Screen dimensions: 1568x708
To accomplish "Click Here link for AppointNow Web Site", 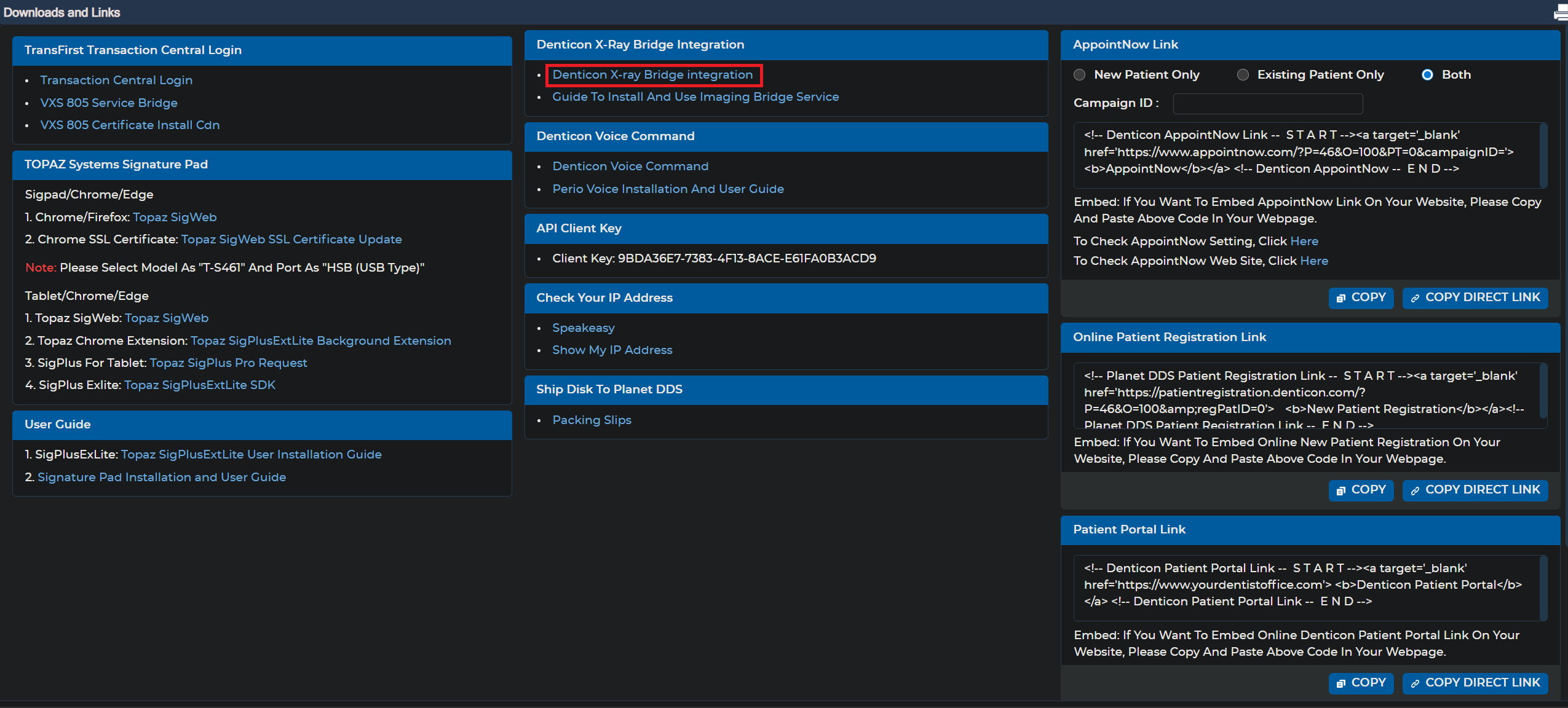I will 1314,261.
